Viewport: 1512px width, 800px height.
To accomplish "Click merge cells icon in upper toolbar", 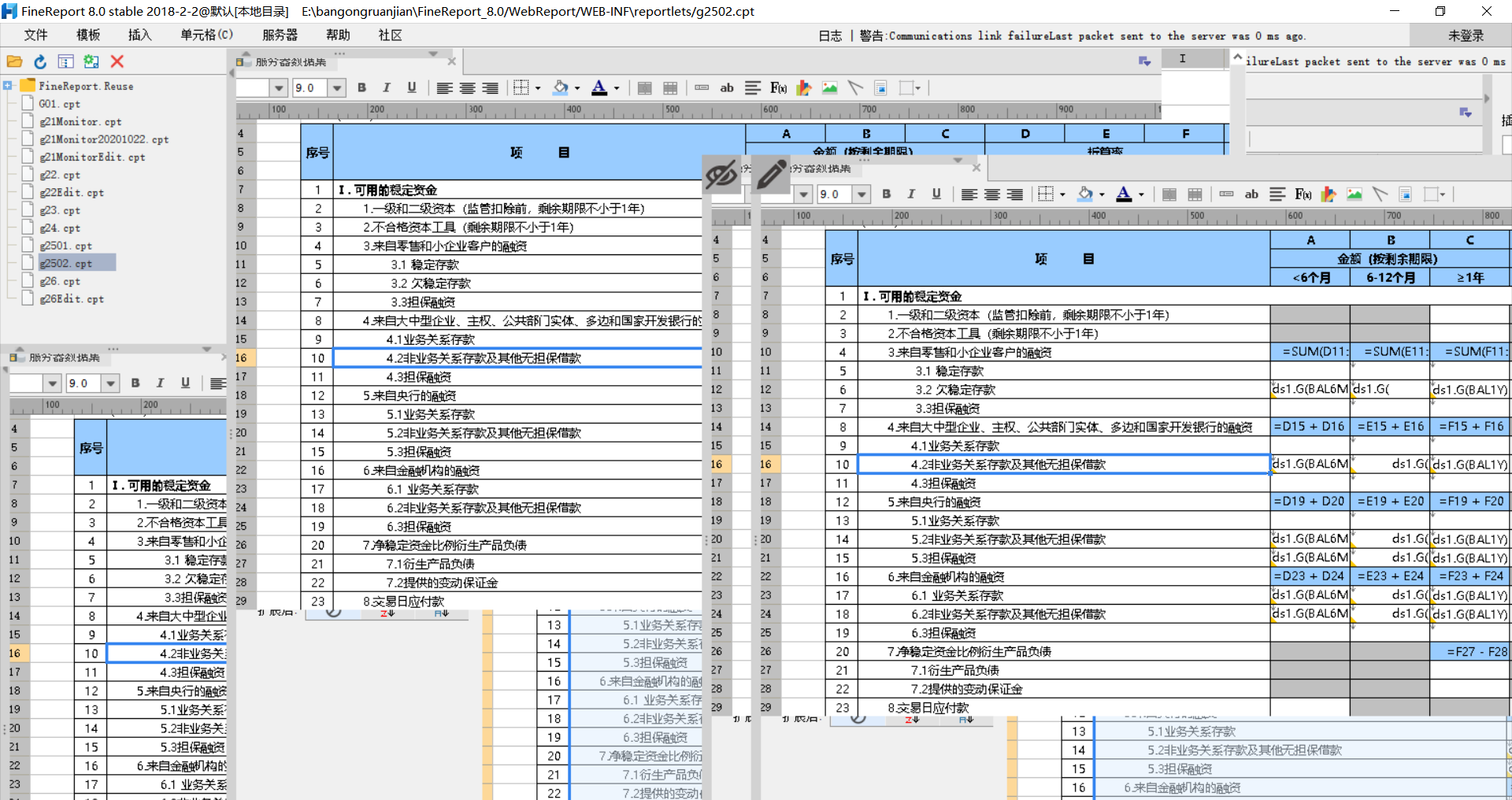I will coord(645,88).
